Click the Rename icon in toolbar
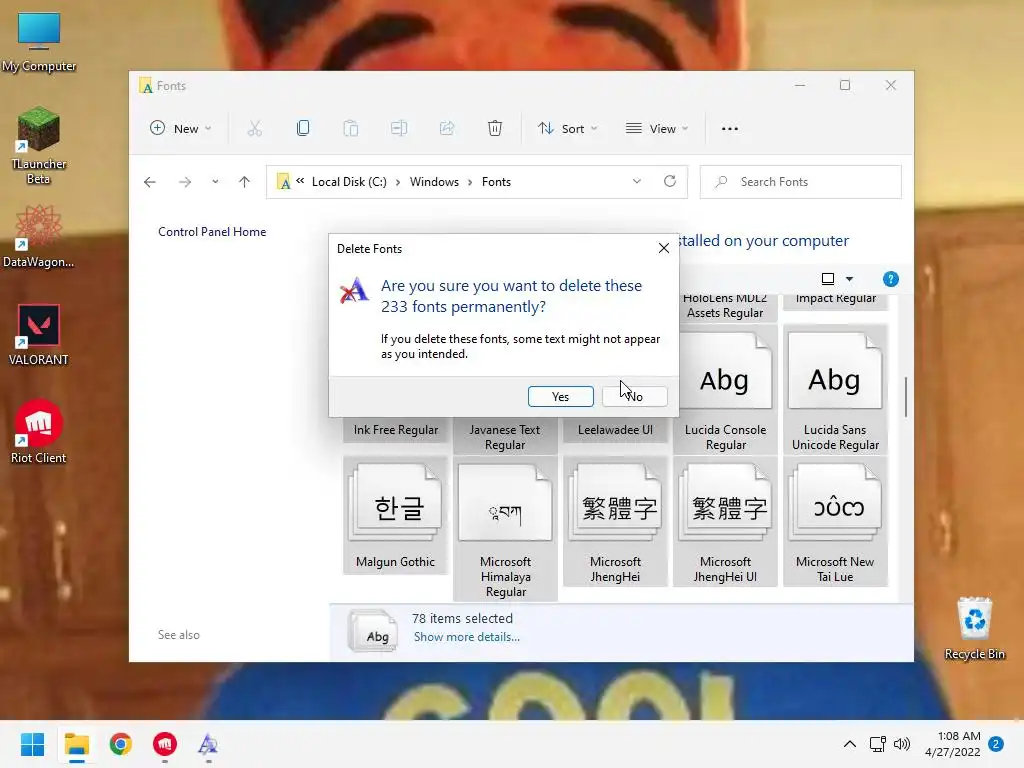 pyautogui.click(x=399, y=129)
